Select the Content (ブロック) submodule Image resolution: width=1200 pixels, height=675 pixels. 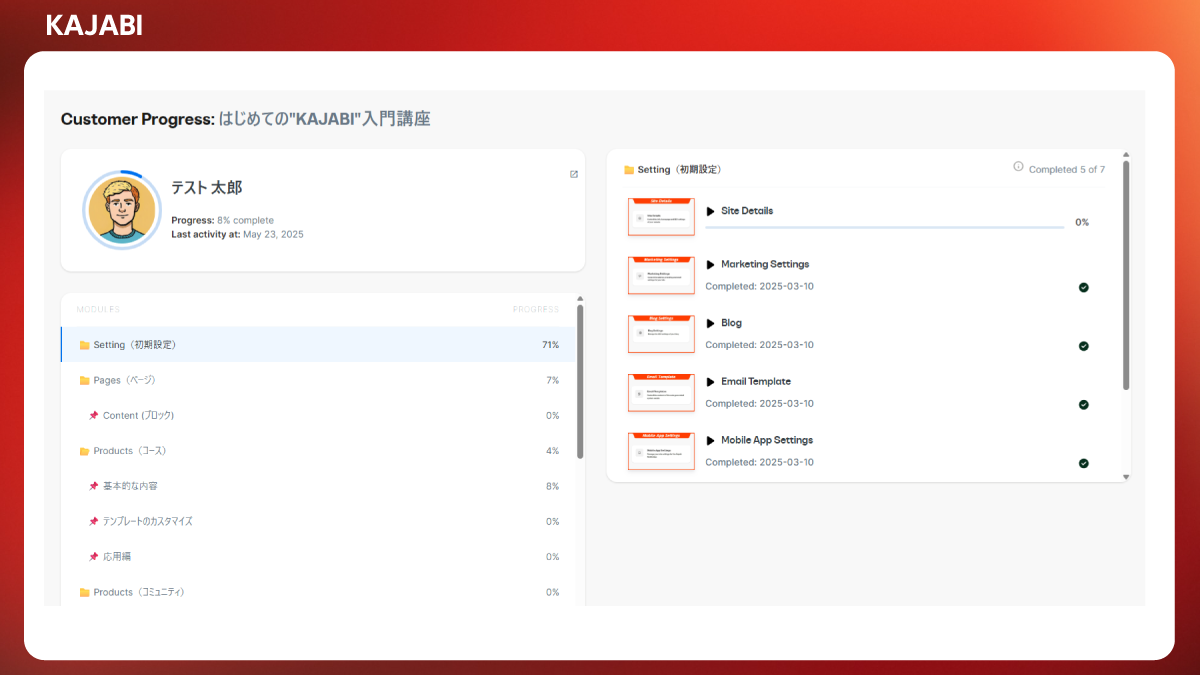(x=318, y=415)
